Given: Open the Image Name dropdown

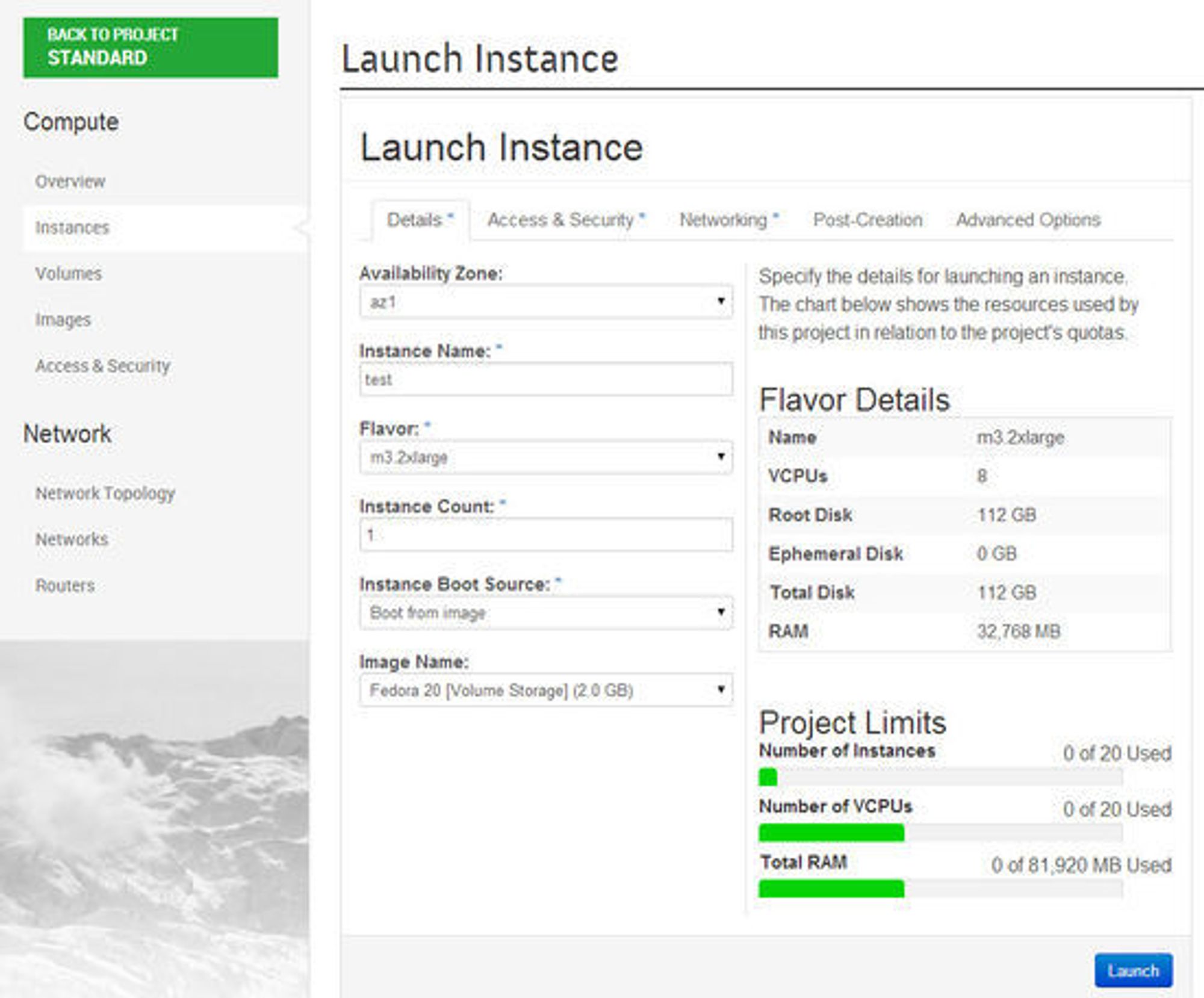Looking at the screenshot, I should pos(545,690).
